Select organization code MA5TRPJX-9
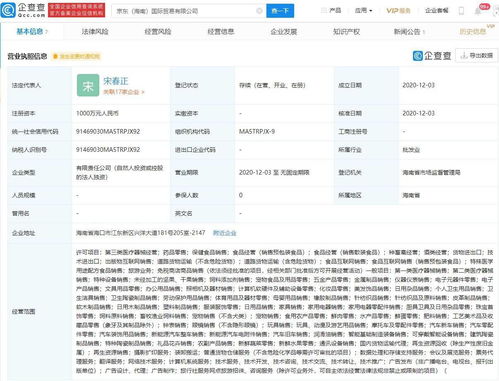The width and height of the screenshot is (499, 381). (257, 132)
